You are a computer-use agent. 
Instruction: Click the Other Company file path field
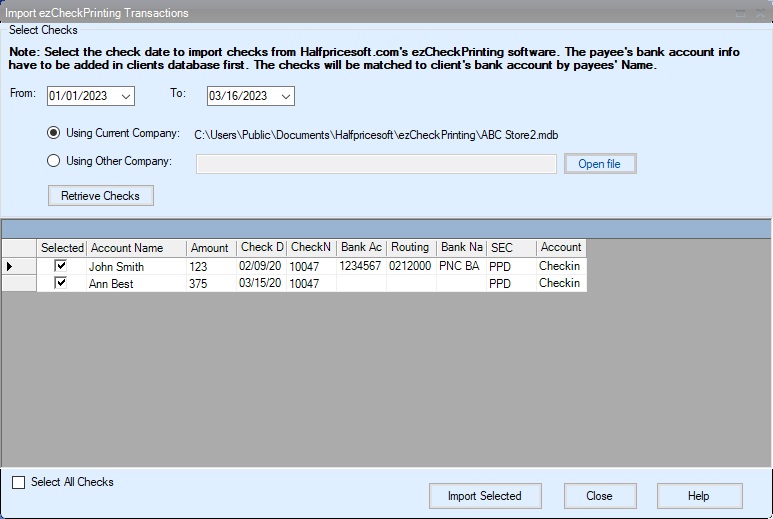(x=376, y=163)
